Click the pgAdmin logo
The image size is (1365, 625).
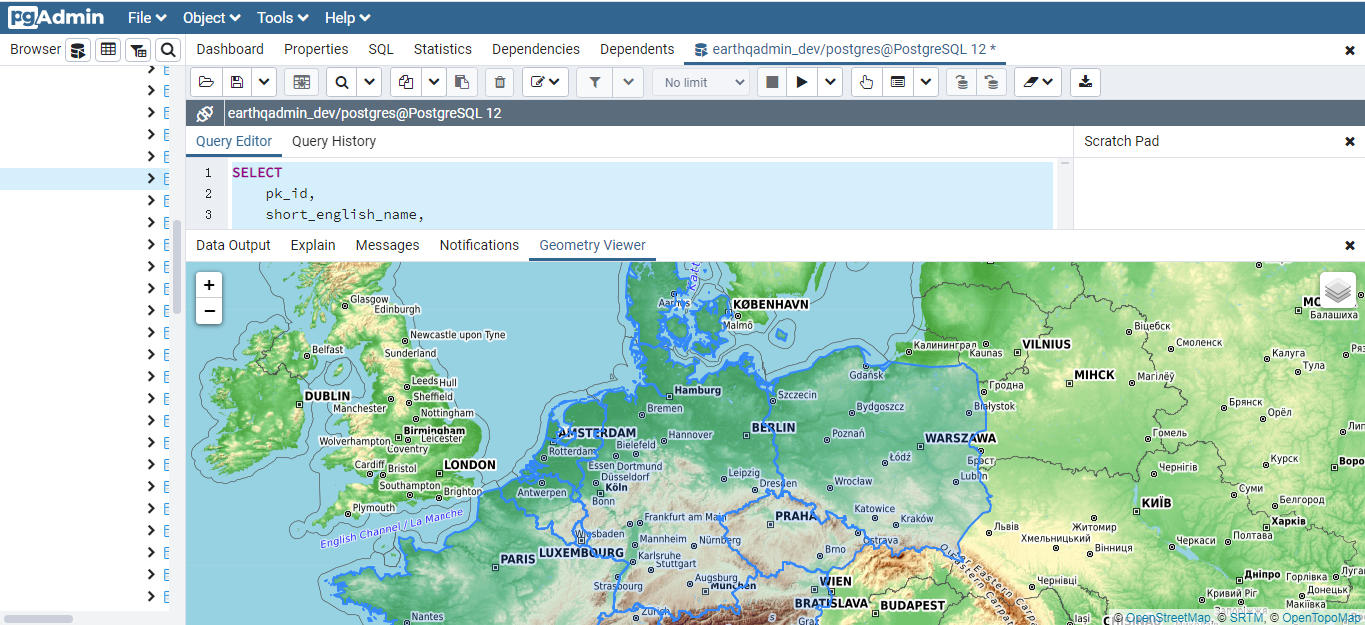[58, 17]
